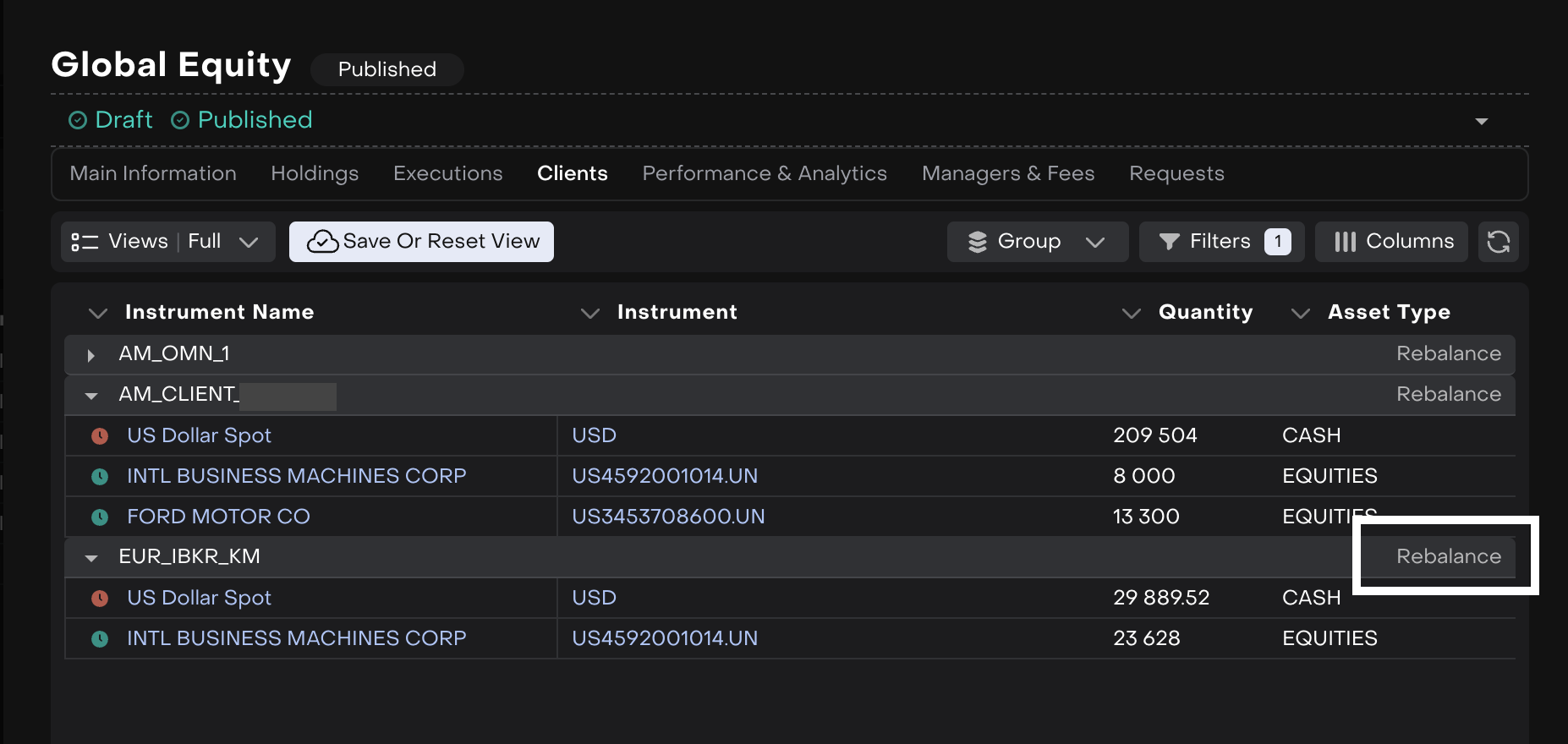Switch to the Holdings tab
Screen dimensions: 1568x744
point(315,173)
